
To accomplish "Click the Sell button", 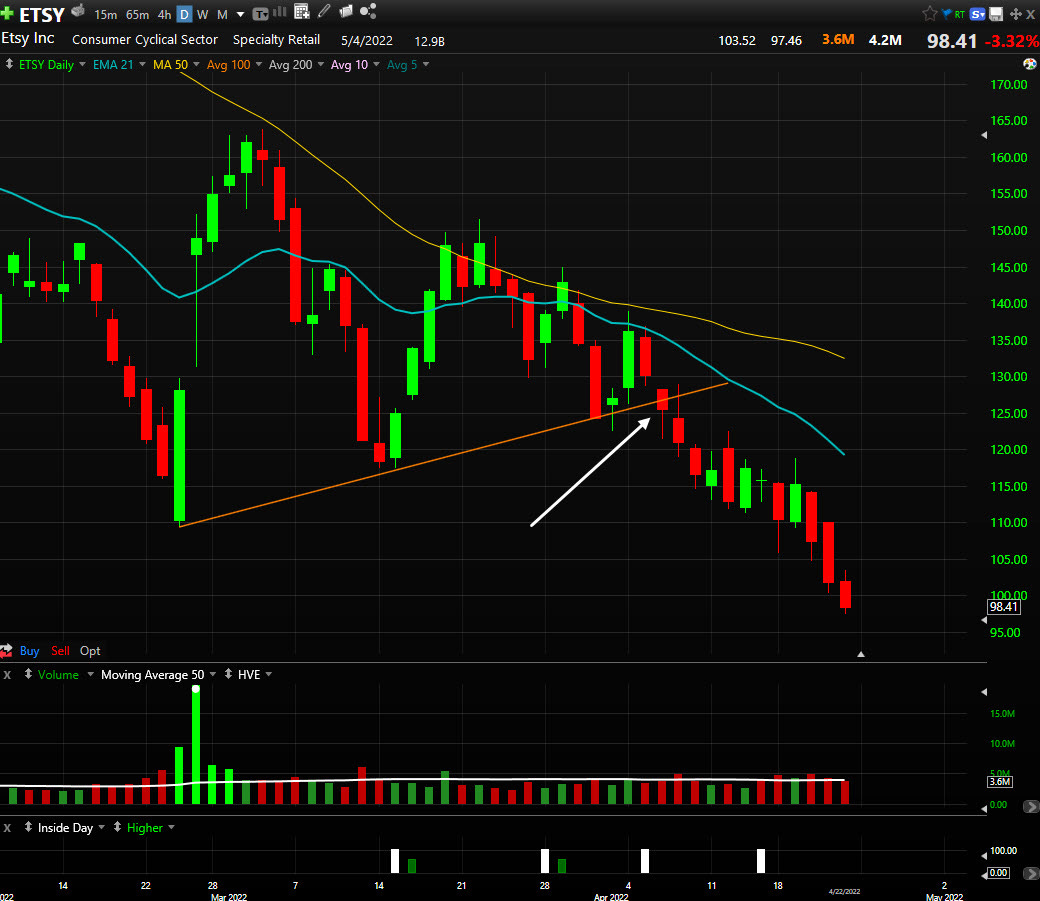I will point(60,651).
